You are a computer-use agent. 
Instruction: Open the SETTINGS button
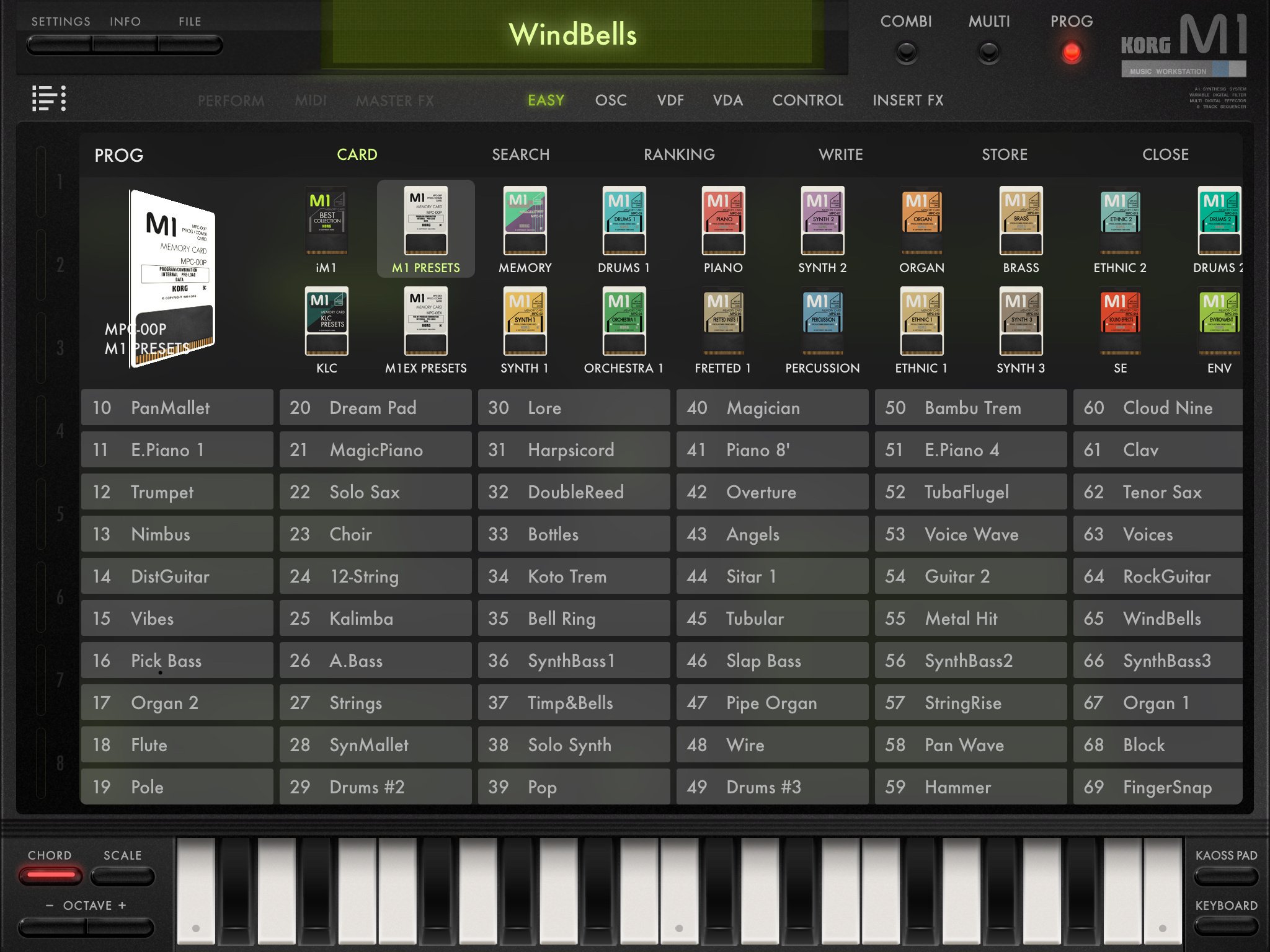60,45
